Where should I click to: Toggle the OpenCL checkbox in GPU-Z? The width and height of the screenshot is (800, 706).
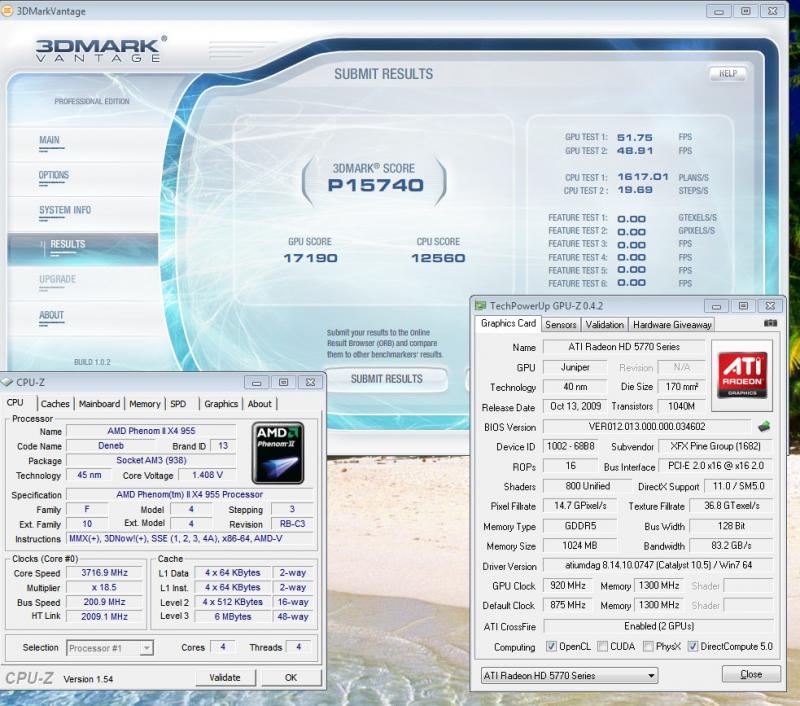551,646
